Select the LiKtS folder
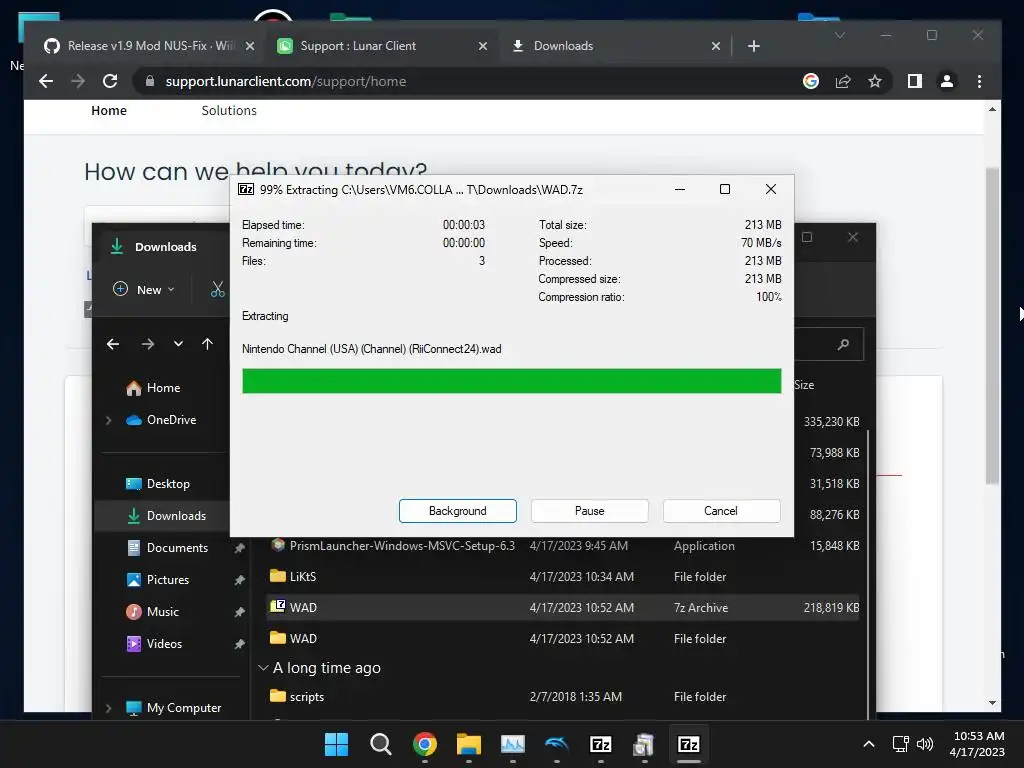The height and width of the screenshot is (768, 1024). (565, 577)
